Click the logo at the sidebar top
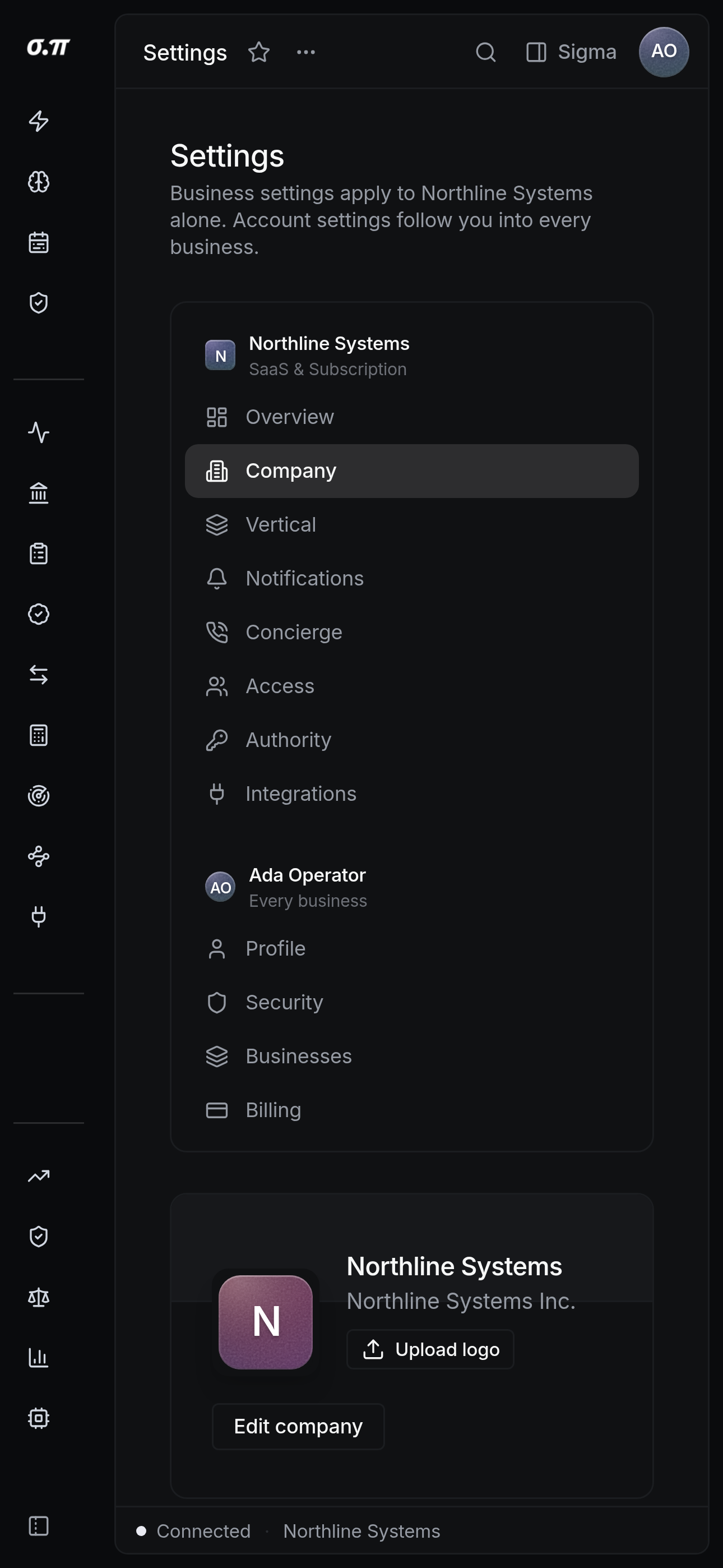 pos(48,48)
